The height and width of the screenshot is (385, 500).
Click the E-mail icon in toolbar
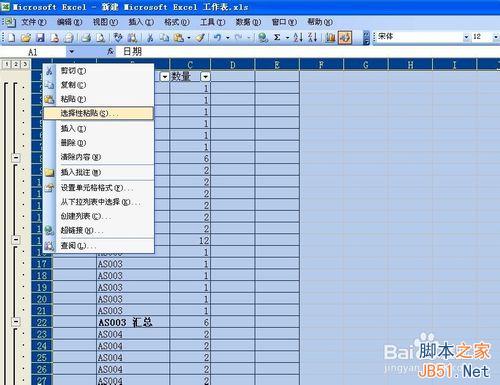[69, 38]
